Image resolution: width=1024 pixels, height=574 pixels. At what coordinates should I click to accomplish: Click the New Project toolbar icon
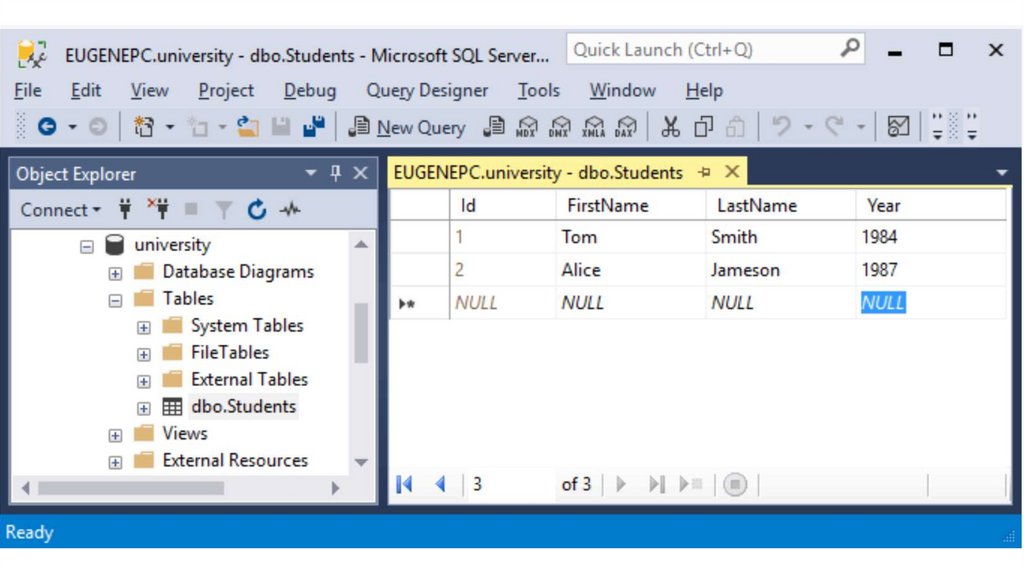click(144, 126)
